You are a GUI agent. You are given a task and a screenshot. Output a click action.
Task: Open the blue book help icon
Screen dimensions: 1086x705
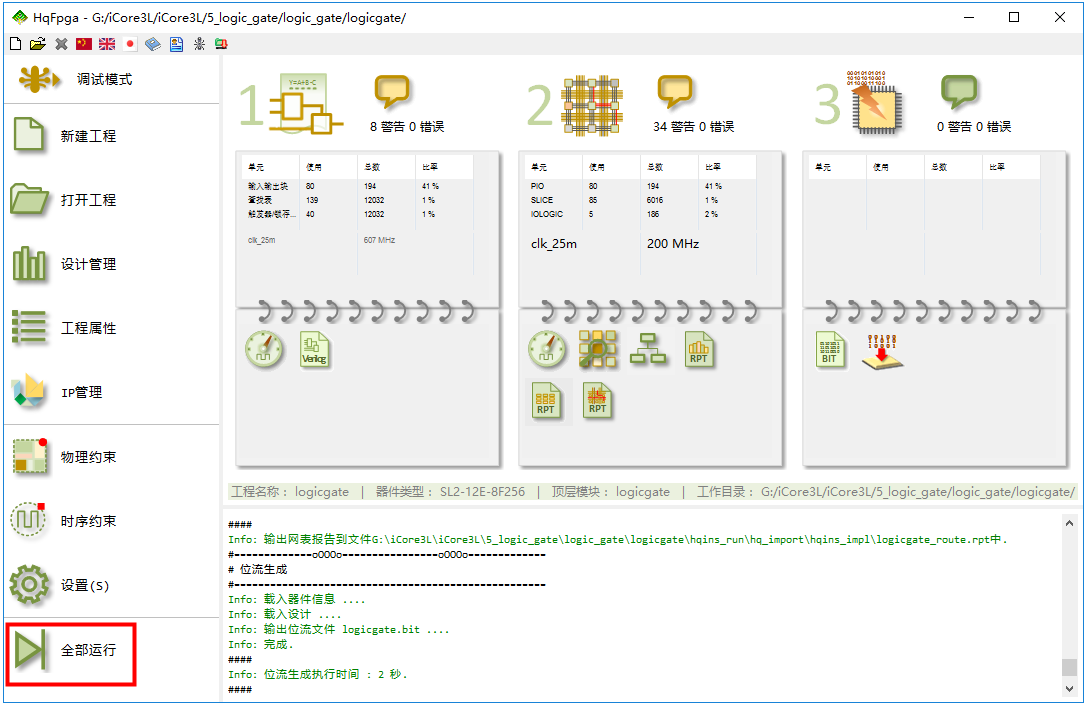153,44
